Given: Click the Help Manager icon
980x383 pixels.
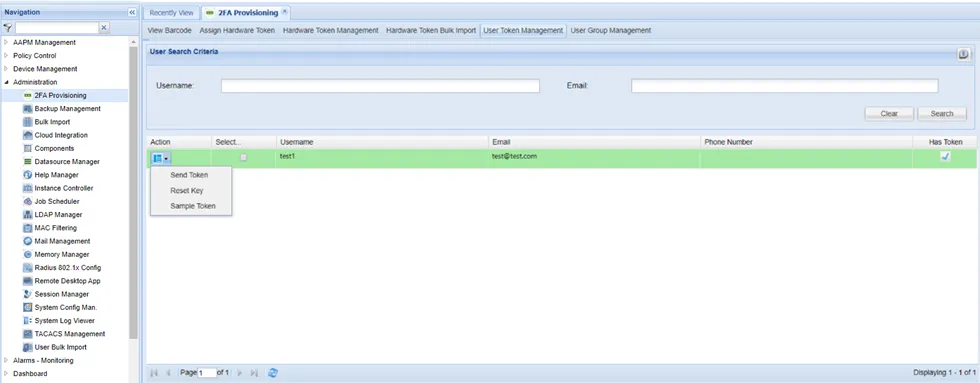Looking at the screenshot, I should click(28, 175).
